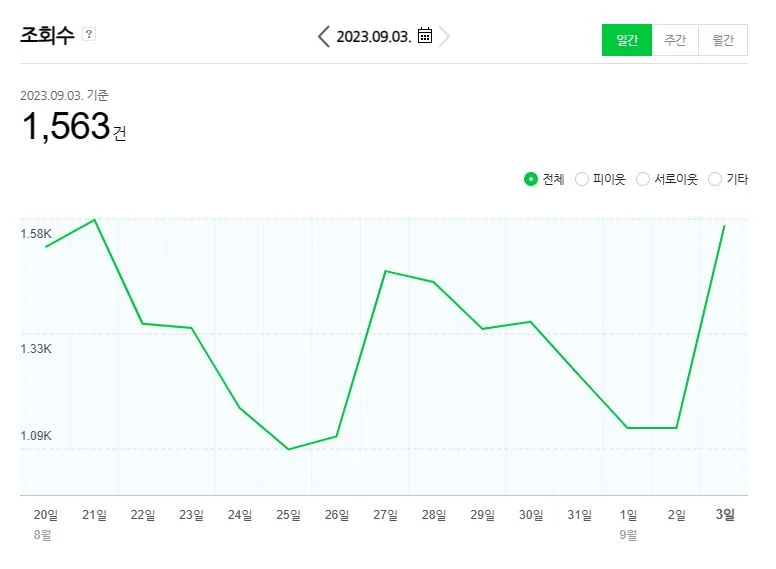The width and height of the screenshot is (776, 569).
Task: Open the calendar date picker icon
Action: coord(425,36)
